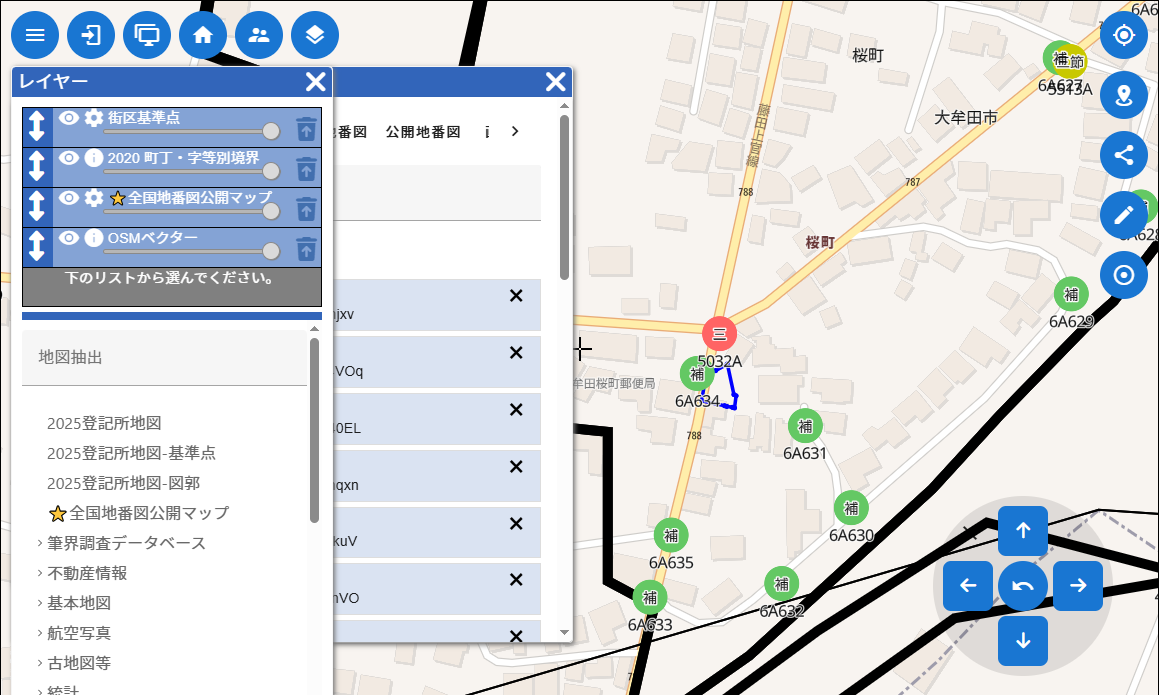Viewport: 1159px width, 695px height.
Task: Adjust opacity slider for OSMベクター layer
Action: 270,251
